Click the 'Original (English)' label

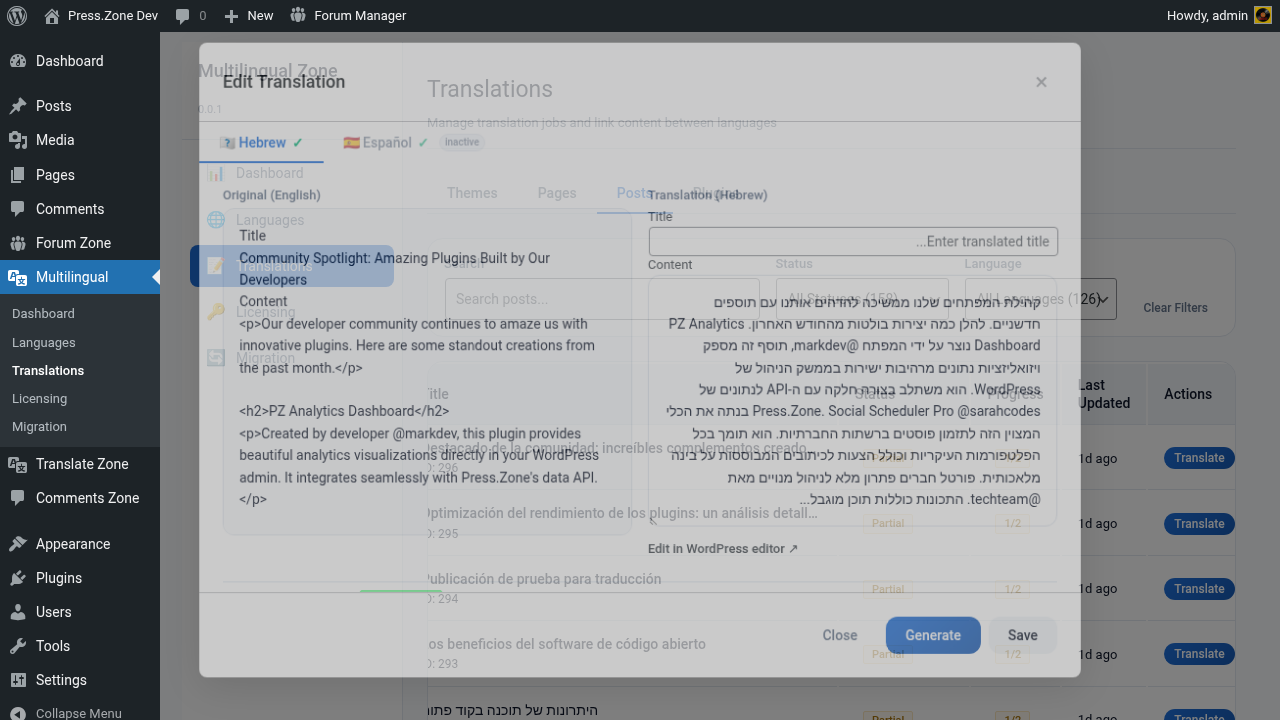pos(272,195)
